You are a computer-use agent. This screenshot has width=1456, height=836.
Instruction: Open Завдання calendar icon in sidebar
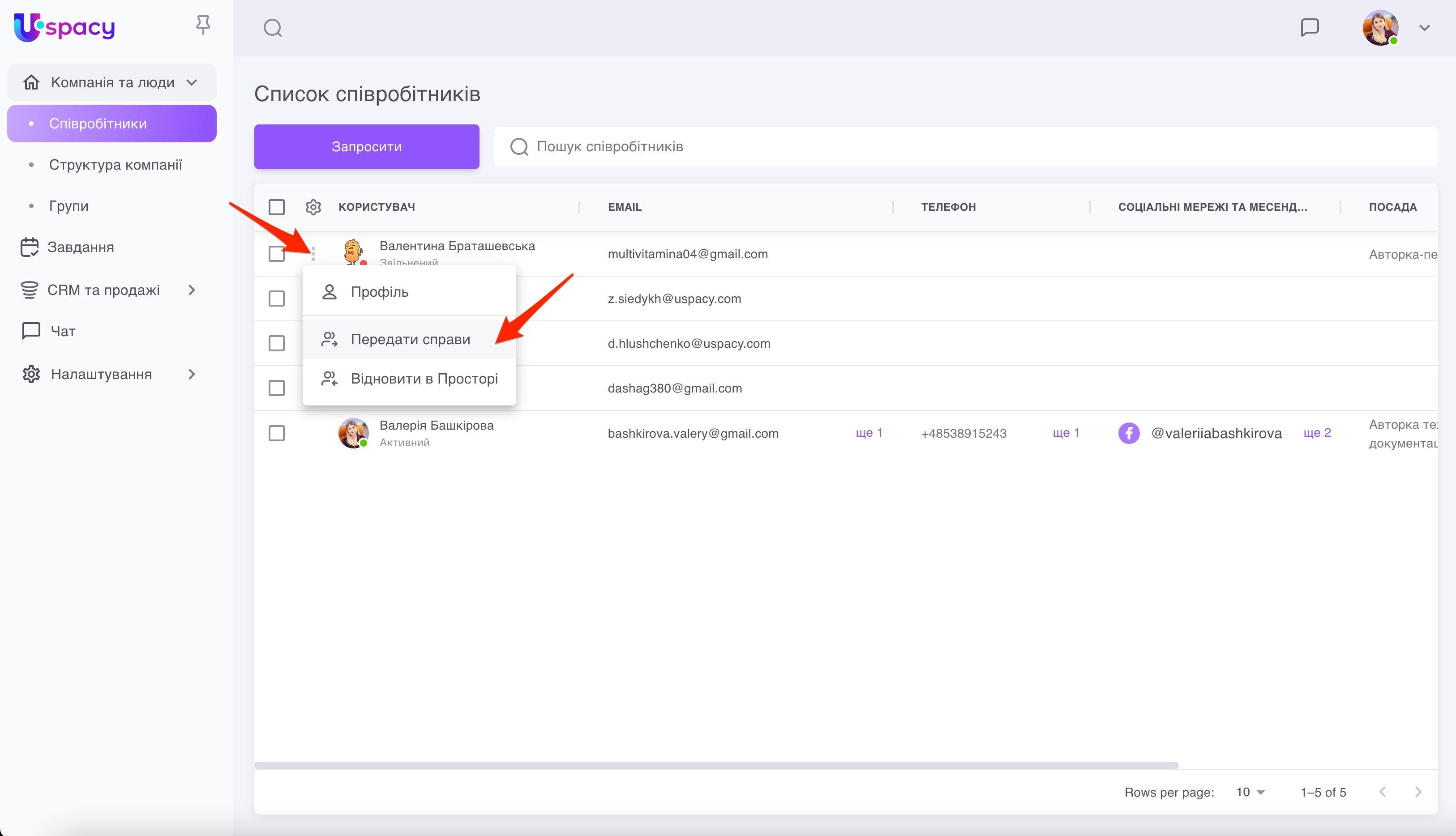29,247
